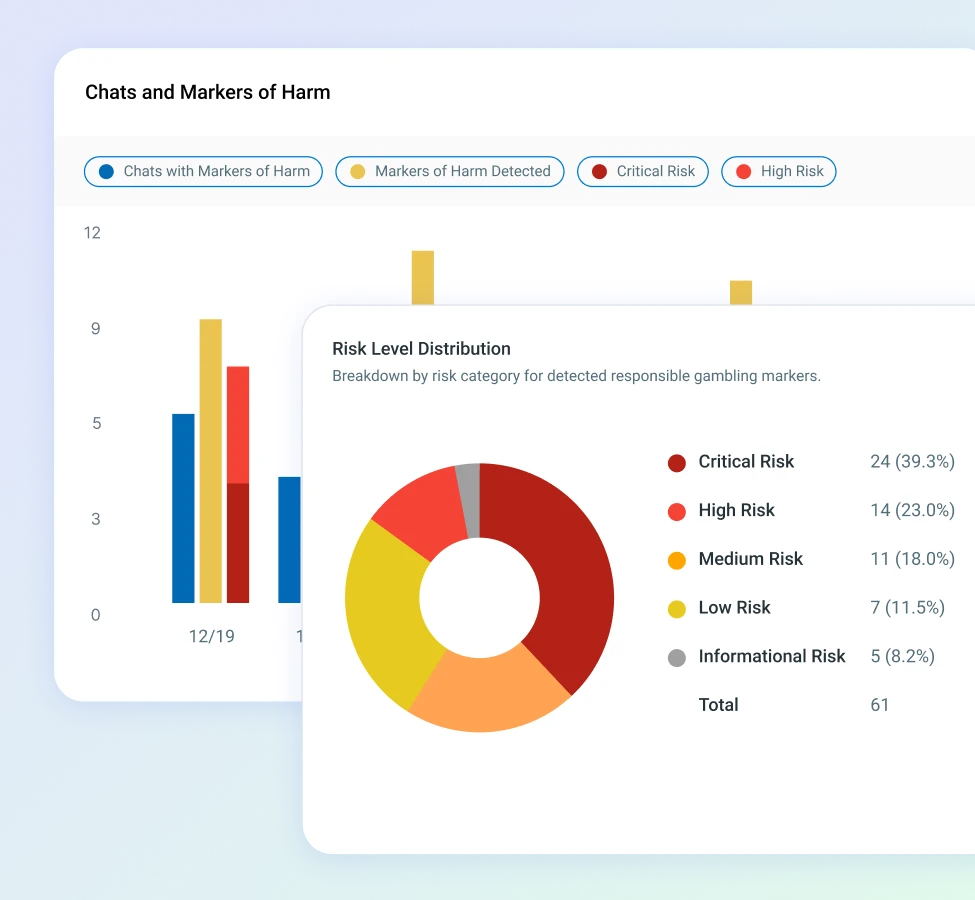The width and height of the screenshot is (975, 900).
Task: Click blue bar for 12/19
Action: pos(183,508)
